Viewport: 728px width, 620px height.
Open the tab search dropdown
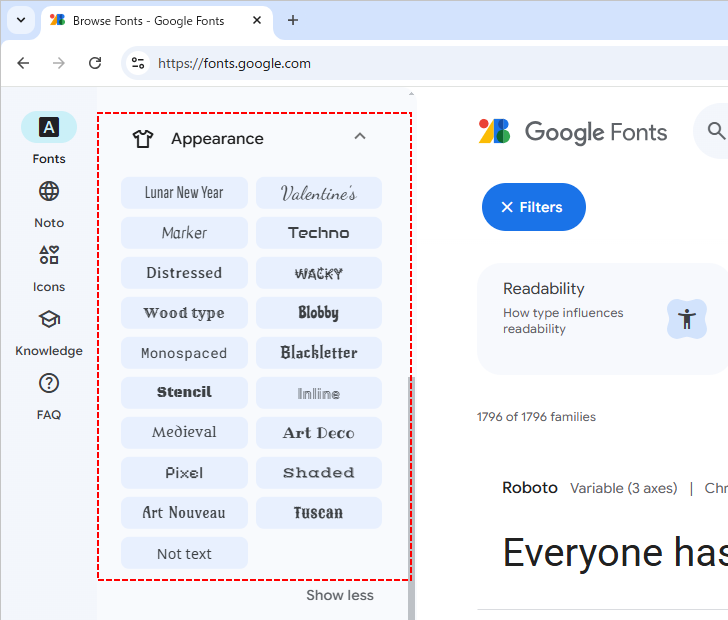pyautogui.click(x=21, y=20)
